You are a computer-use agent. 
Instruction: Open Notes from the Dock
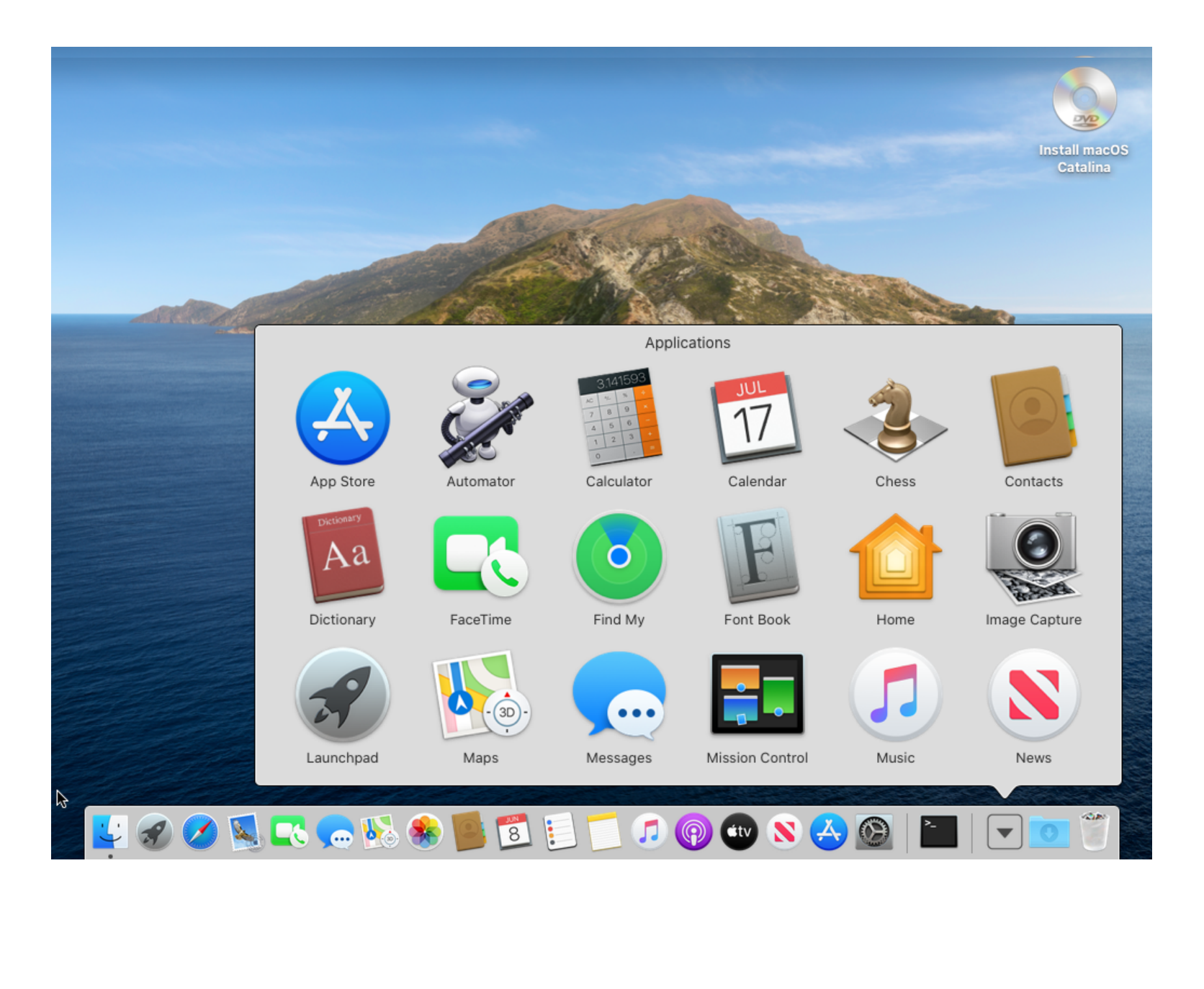point(604,832)
